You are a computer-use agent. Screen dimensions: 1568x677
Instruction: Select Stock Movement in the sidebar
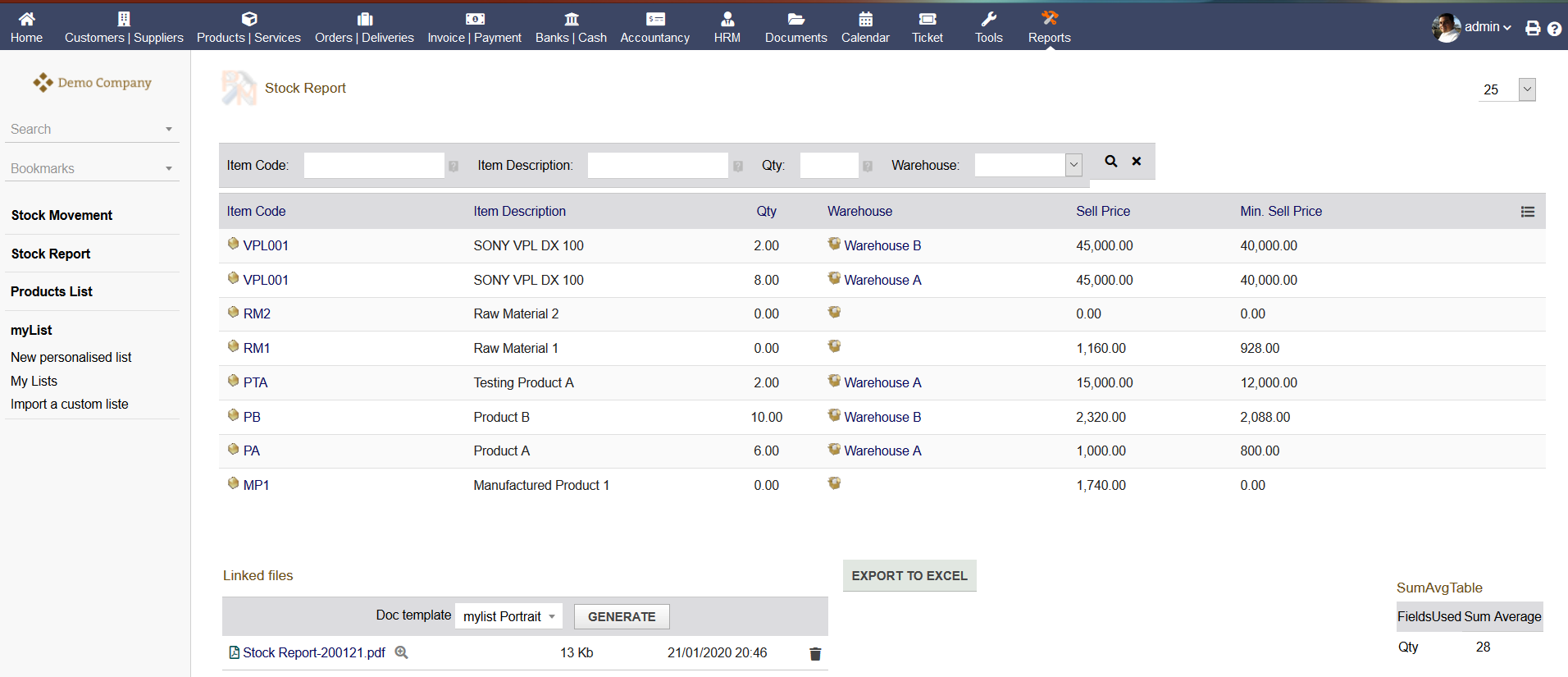[62, 215]
